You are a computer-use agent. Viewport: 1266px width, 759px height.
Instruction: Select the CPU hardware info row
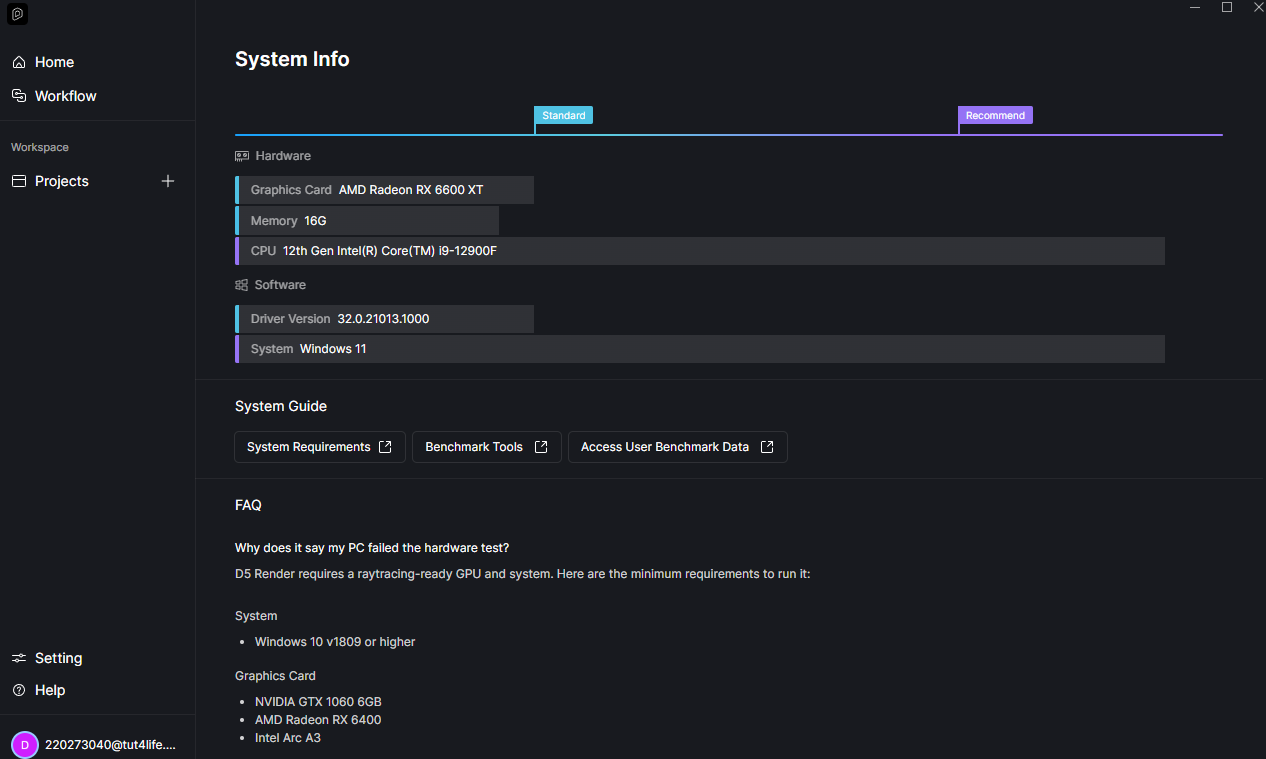(700, 251)
